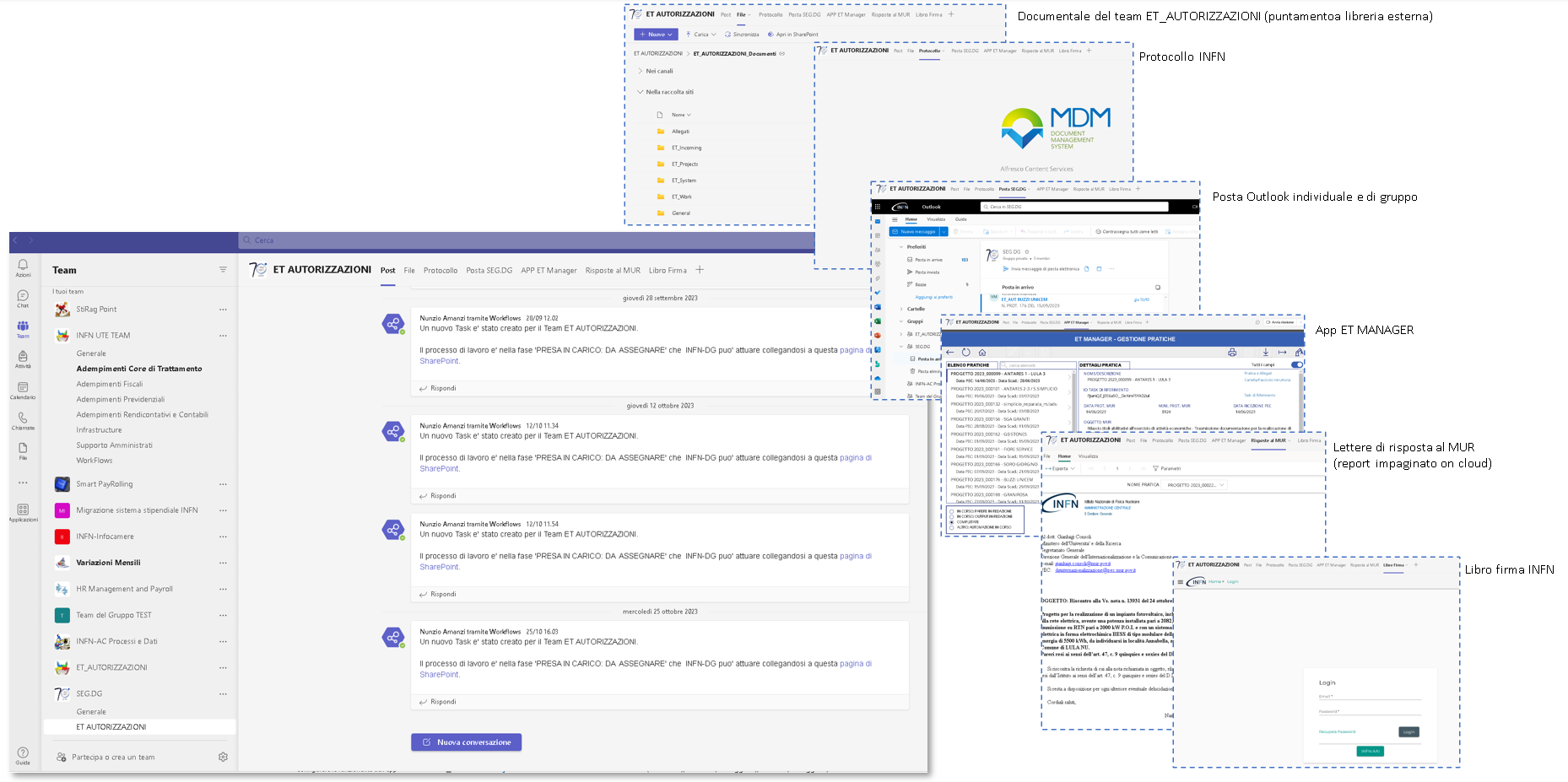Open the Azioni bell icon in Teams sidebar

(23, 267)
